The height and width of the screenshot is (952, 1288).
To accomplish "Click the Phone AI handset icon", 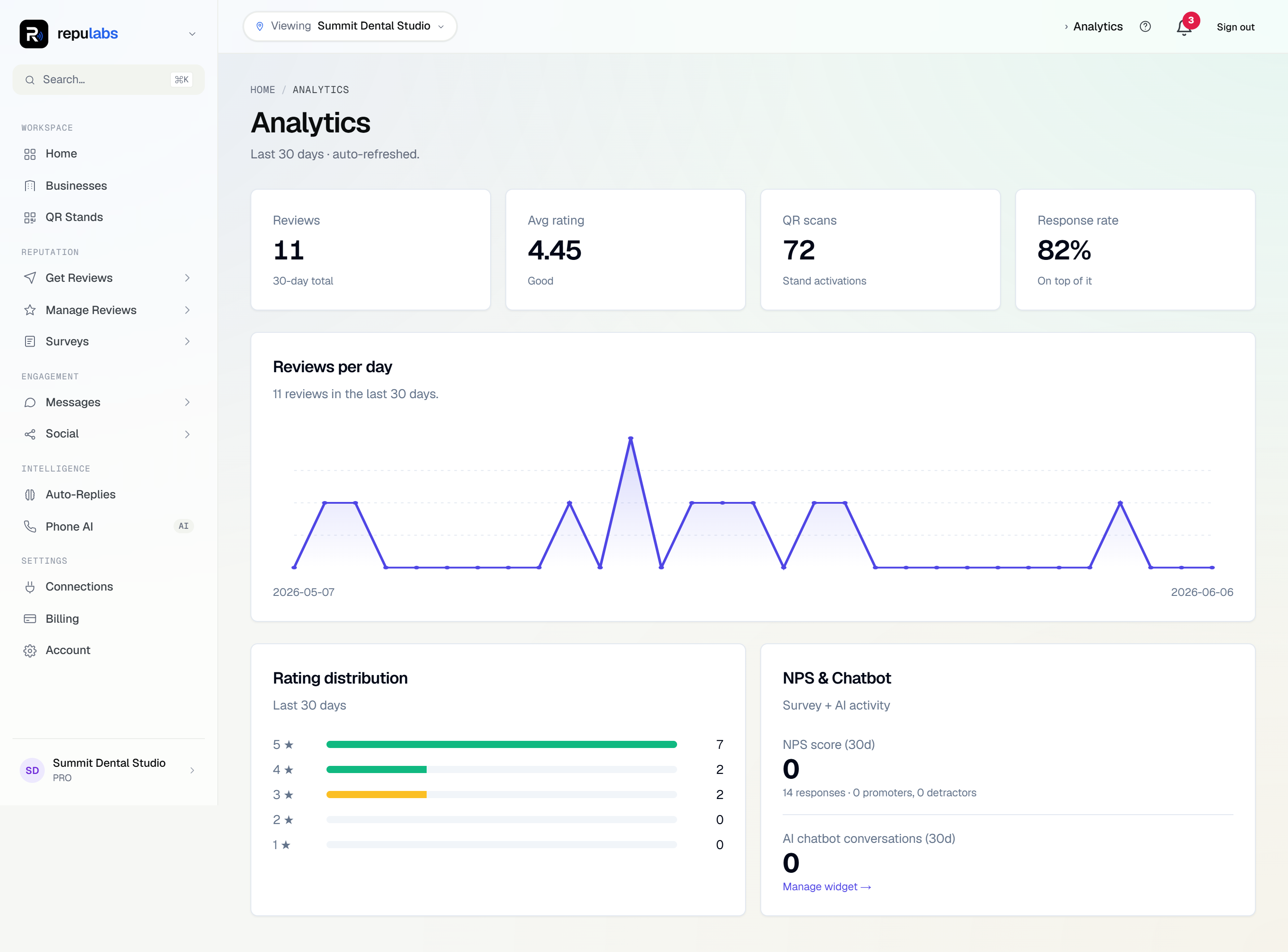I will 30,526.
